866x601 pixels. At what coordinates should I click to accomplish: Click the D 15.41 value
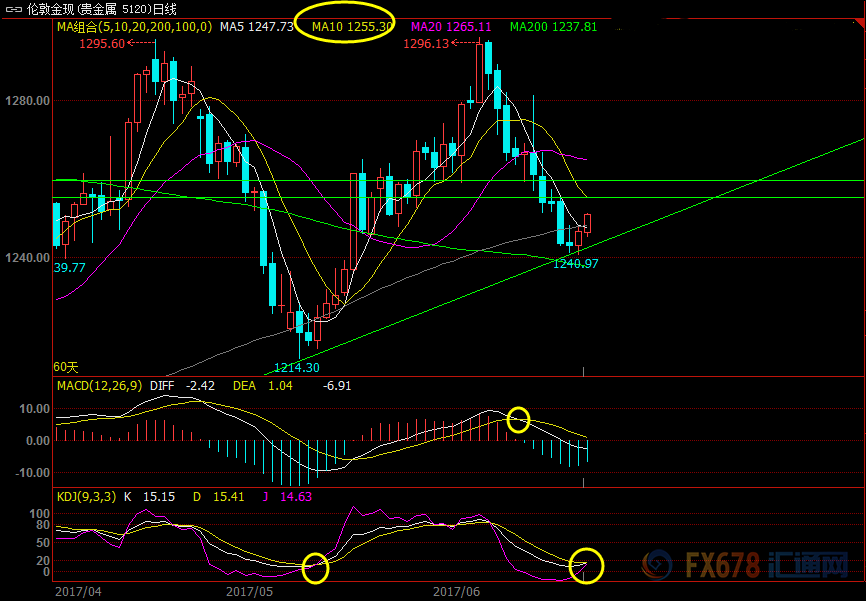pos(218,497)
